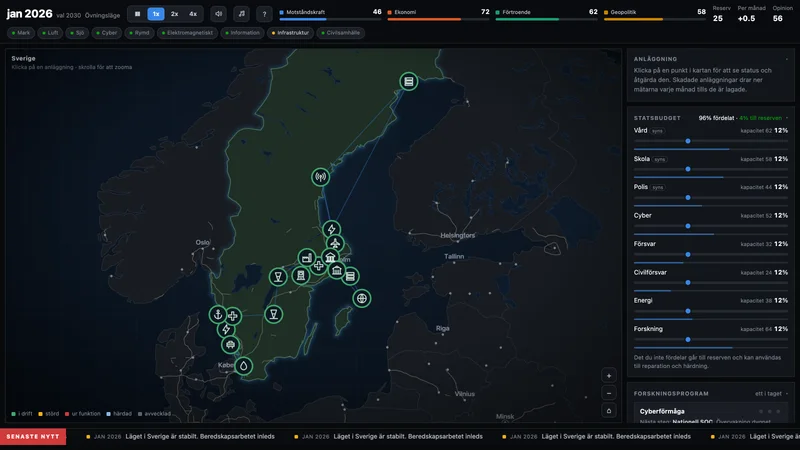Click the Geopolitik meter

(655, 14)
